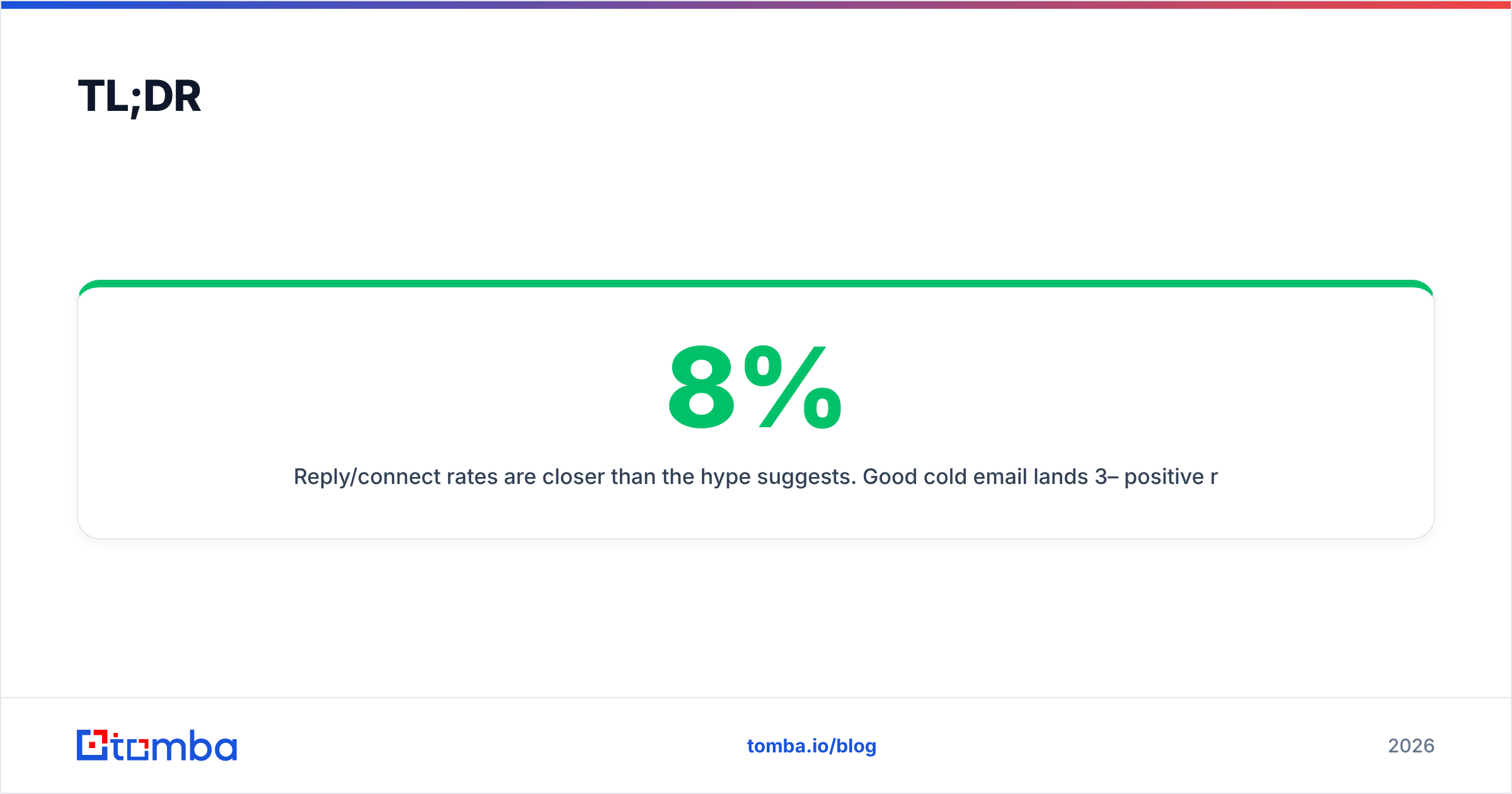Open the tomba.io/blog link

pyautogui.click(x=811, y=746)
